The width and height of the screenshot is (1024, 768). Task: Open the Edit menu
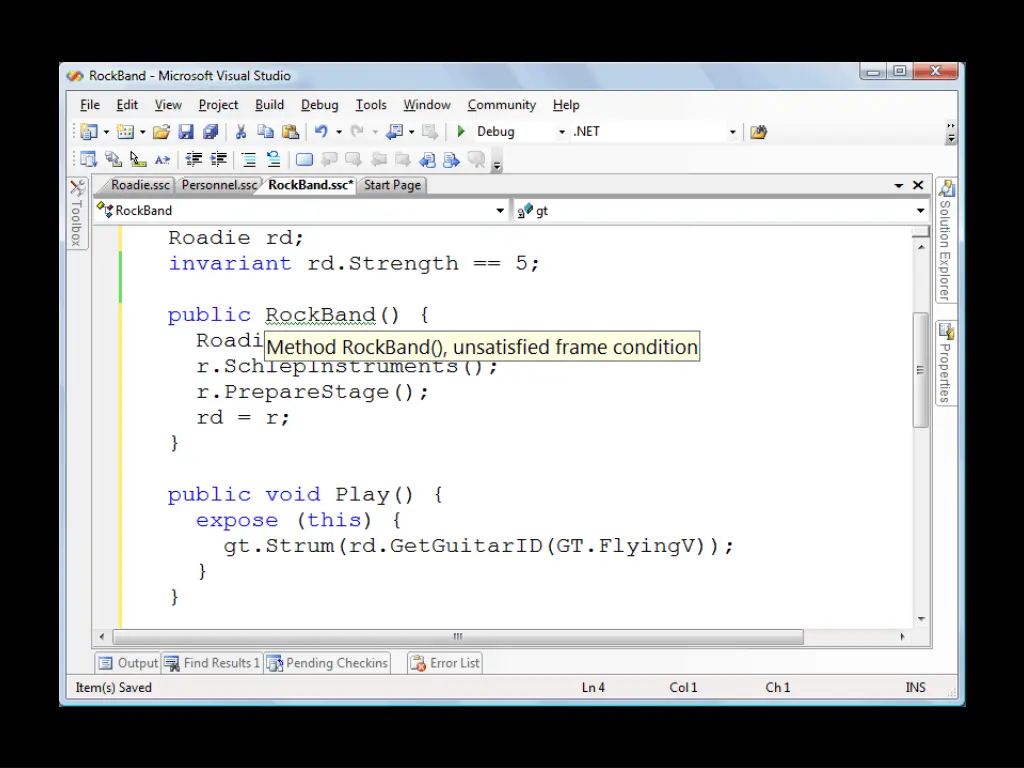127,104
